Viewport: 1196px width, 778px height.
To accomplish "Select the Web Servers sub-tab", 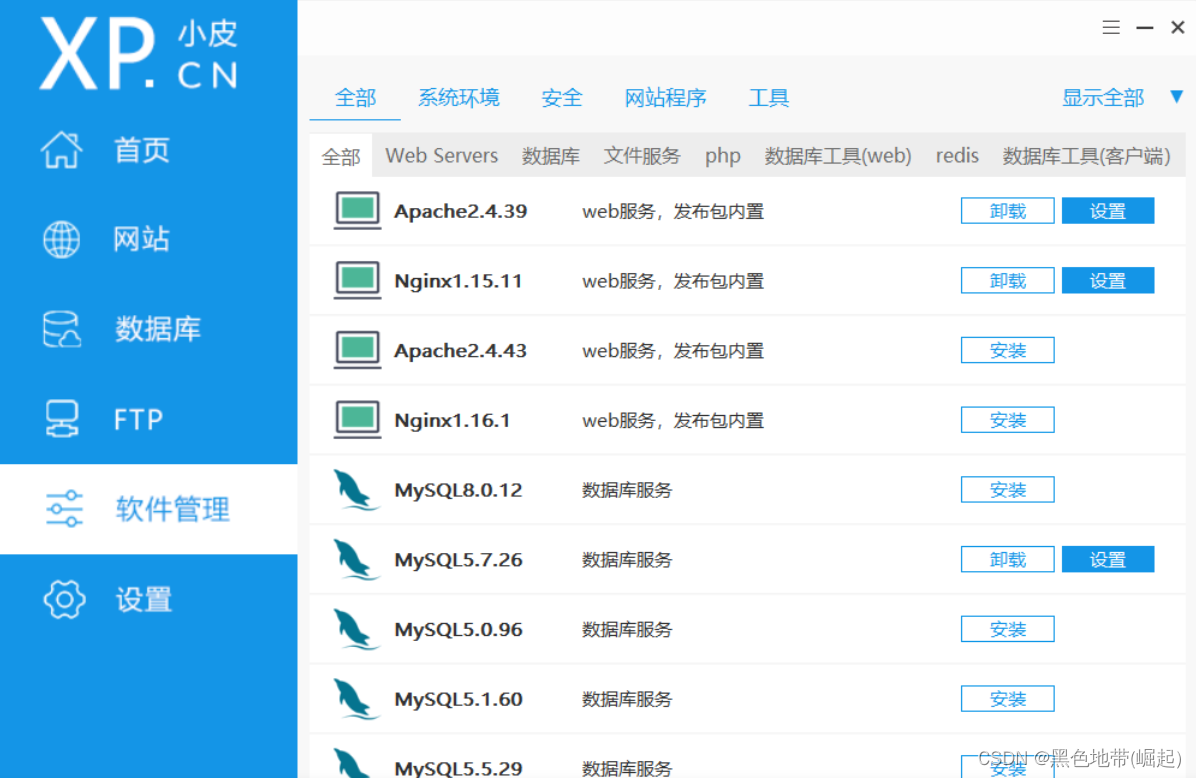I will click(x=442, y=156).
